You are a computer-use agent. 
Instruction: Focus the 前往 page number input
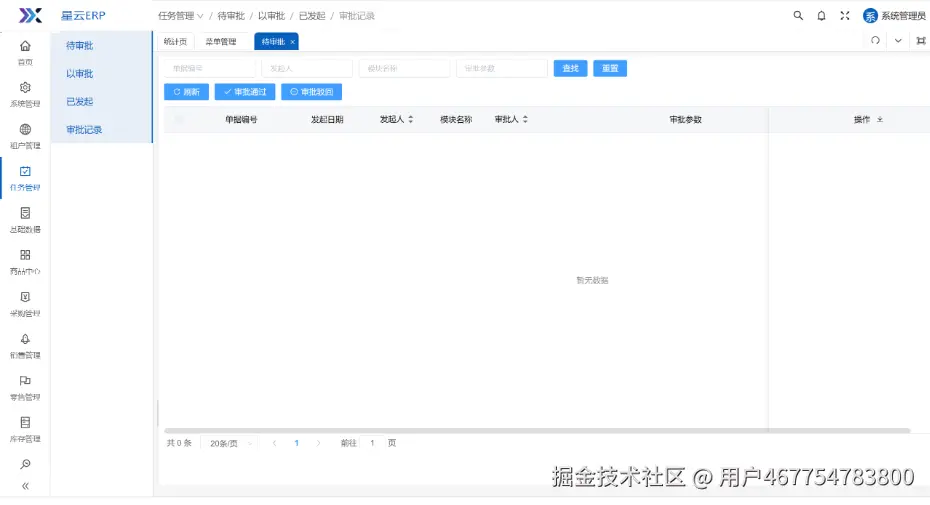pyautogui.click(x=372, y=443)
